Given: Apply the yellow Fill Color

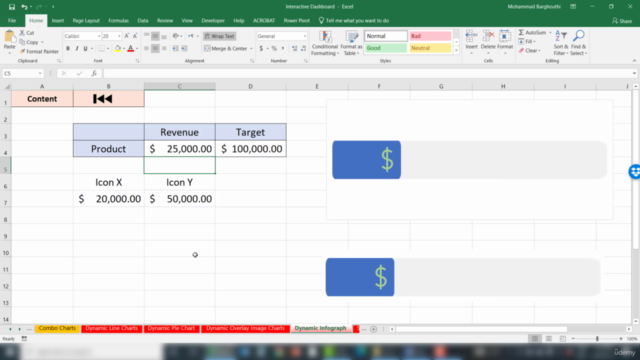Looking at the screenshot, I should click(118, 49).
